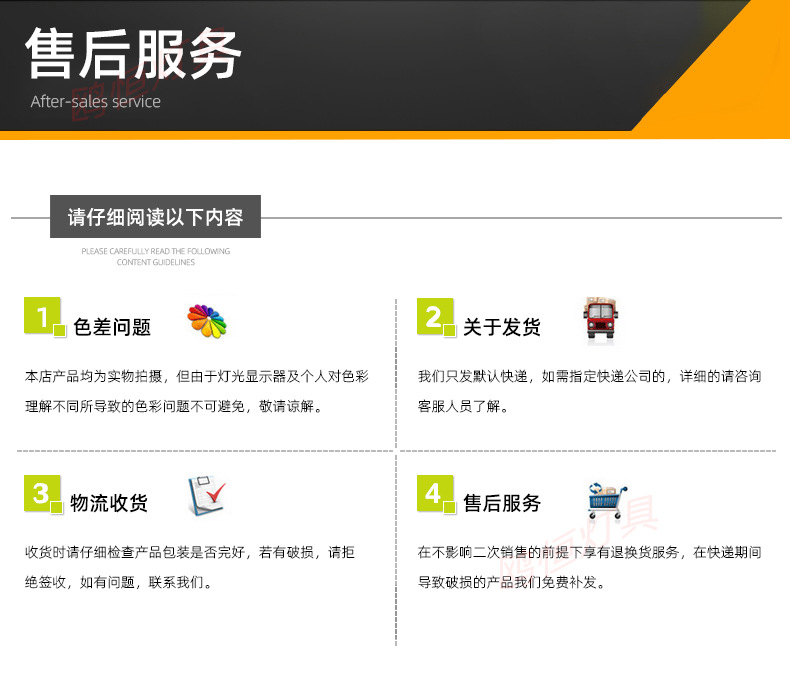
Task: Click the shopping cart icon
Action: [x=607, y=499]
